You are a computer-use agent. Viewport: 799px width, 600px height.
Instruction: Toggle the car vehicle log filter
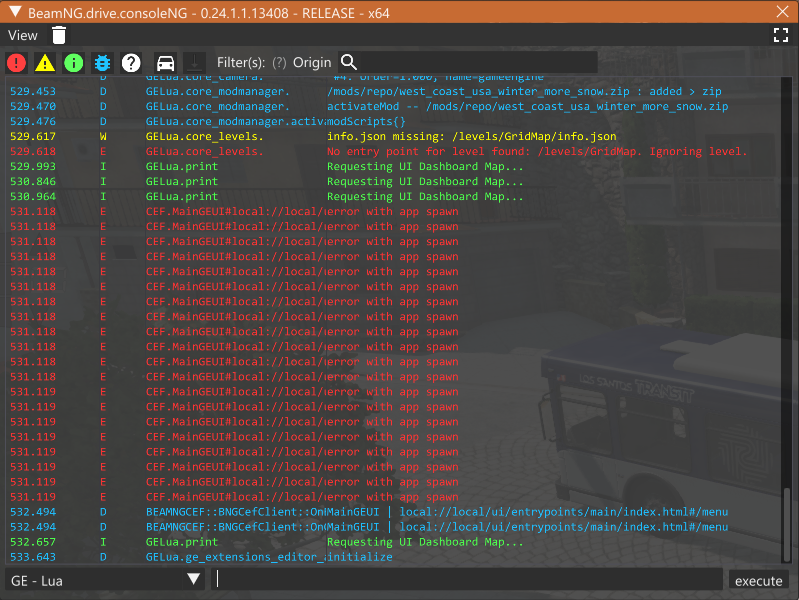166,63
